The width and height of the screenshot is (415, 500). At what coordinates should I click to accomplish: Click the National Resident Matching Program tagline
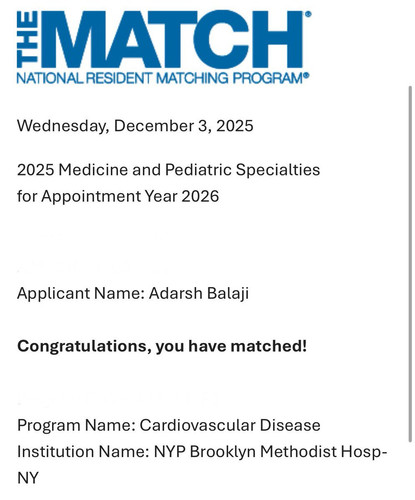click(163, 78)
